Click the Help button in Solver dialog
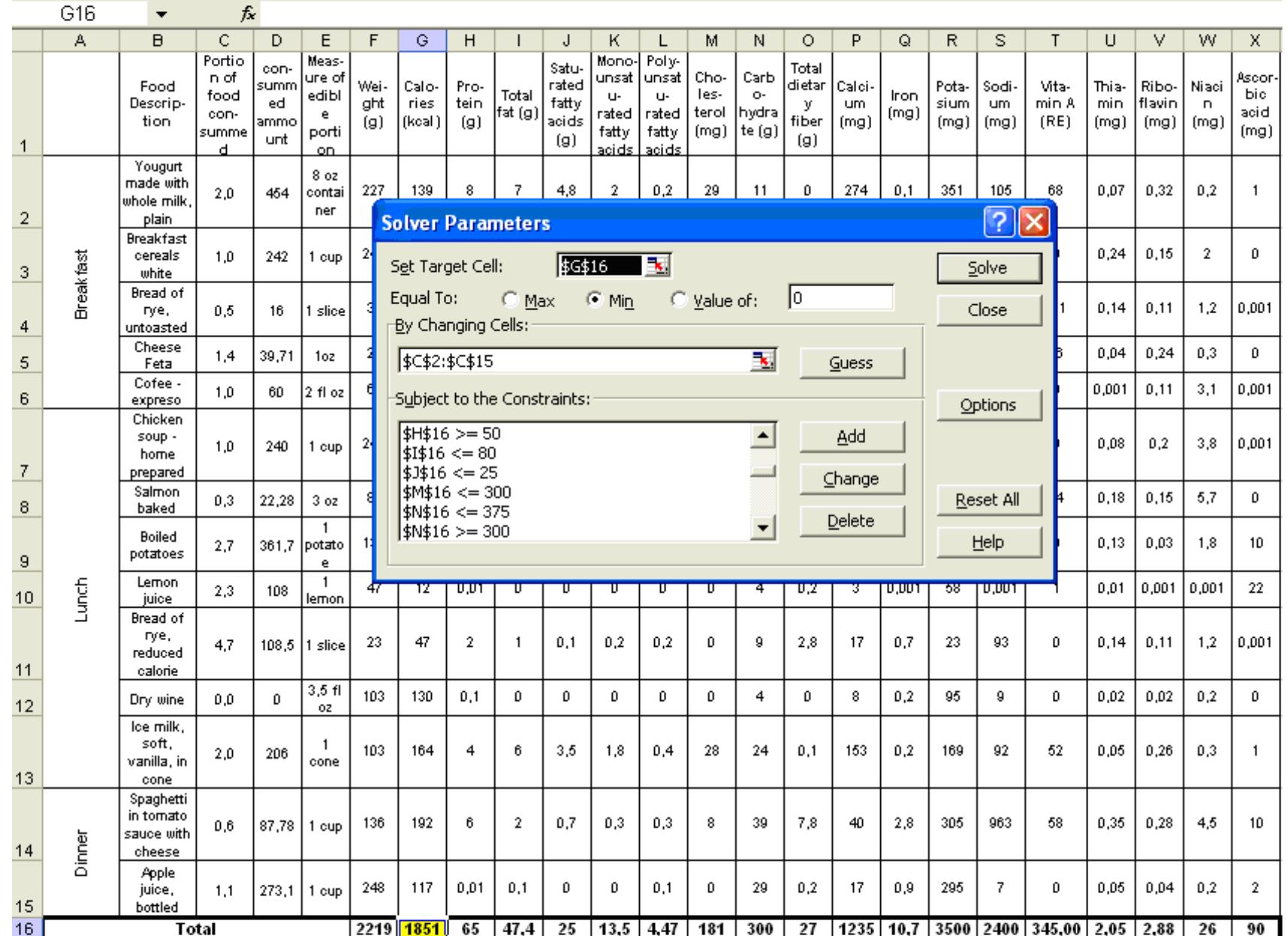Viewport: 1288px width, 936px height. point(989,542)
